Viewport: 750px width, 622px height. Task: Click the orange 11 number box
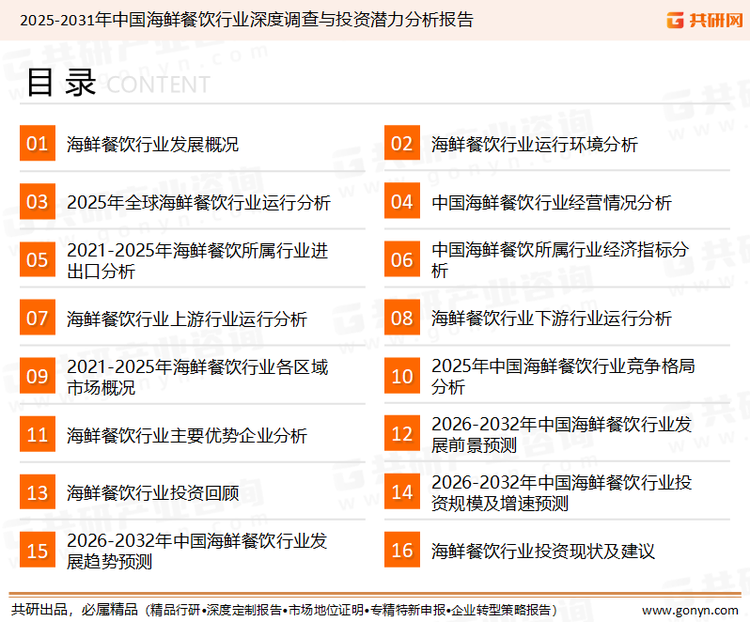37,434
